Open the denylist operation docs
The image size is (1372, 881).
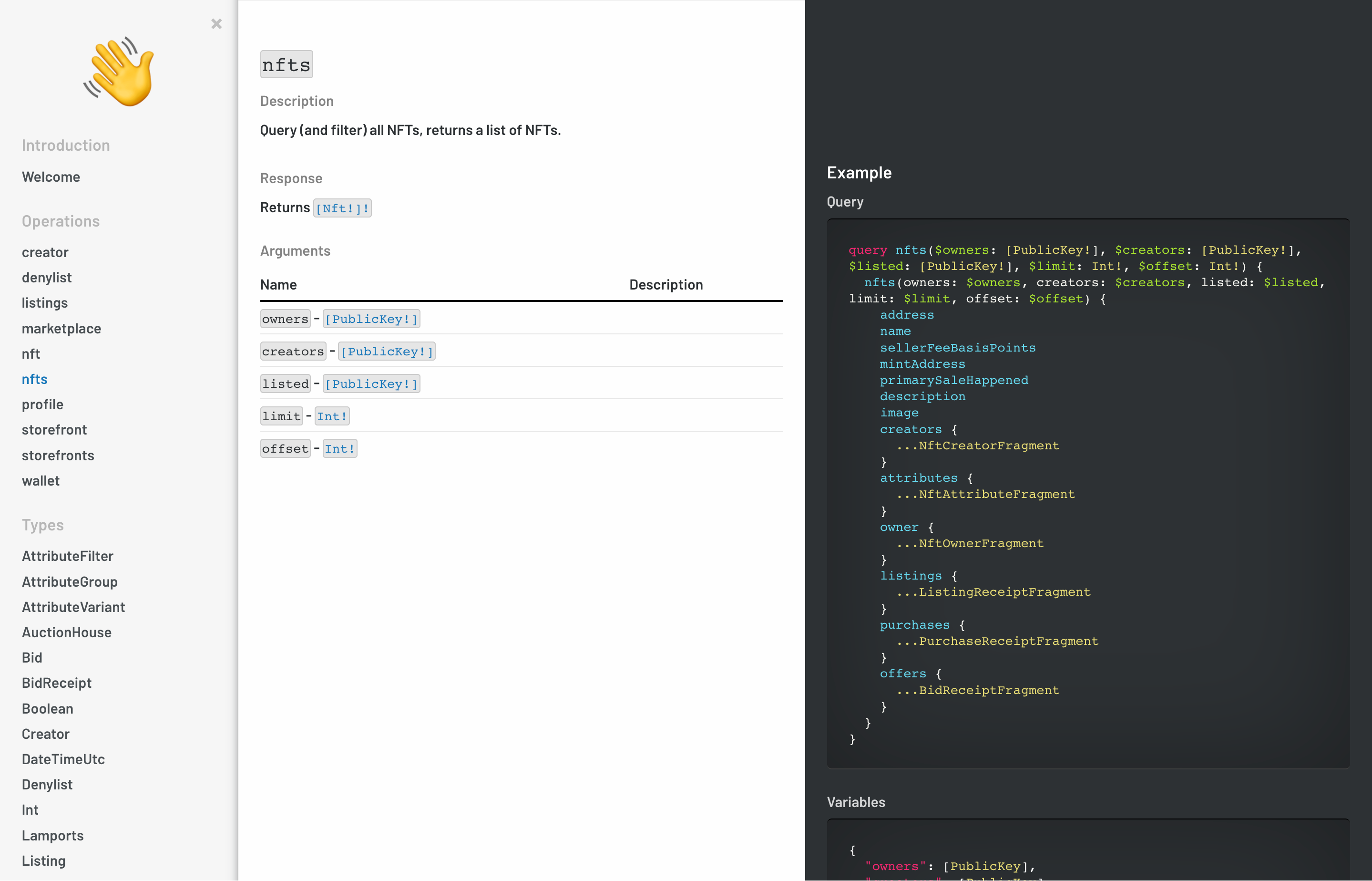(x=47, y=278)
